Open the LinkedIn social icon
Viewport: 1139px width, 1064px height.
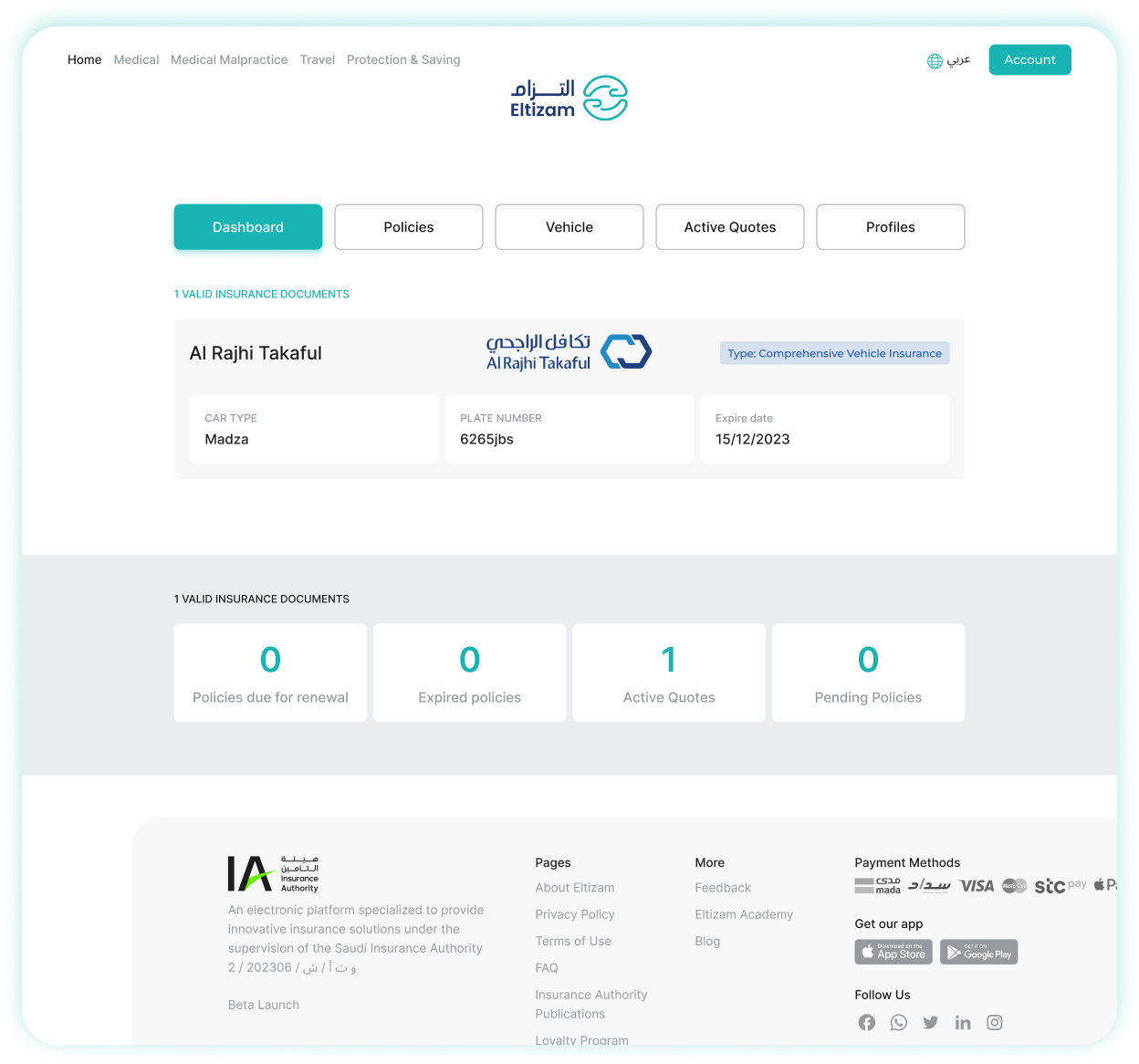pos(963,1023)
